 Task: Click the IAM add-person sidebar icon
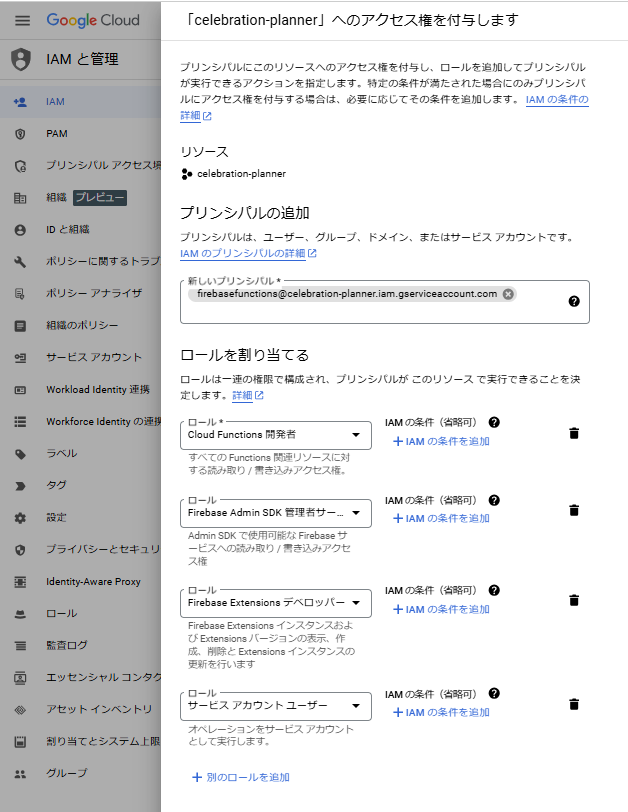tap(20, 102)
